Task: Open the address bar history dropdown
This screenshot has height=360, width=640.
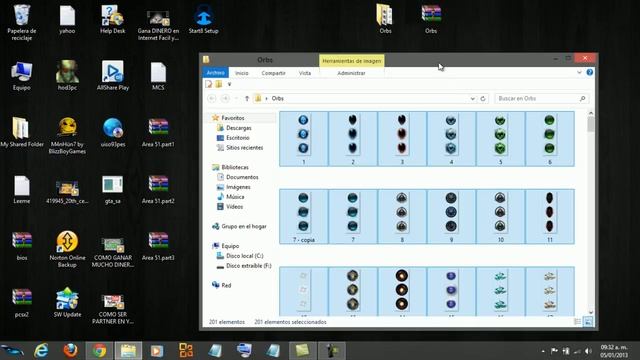Action: coord(472,98)
